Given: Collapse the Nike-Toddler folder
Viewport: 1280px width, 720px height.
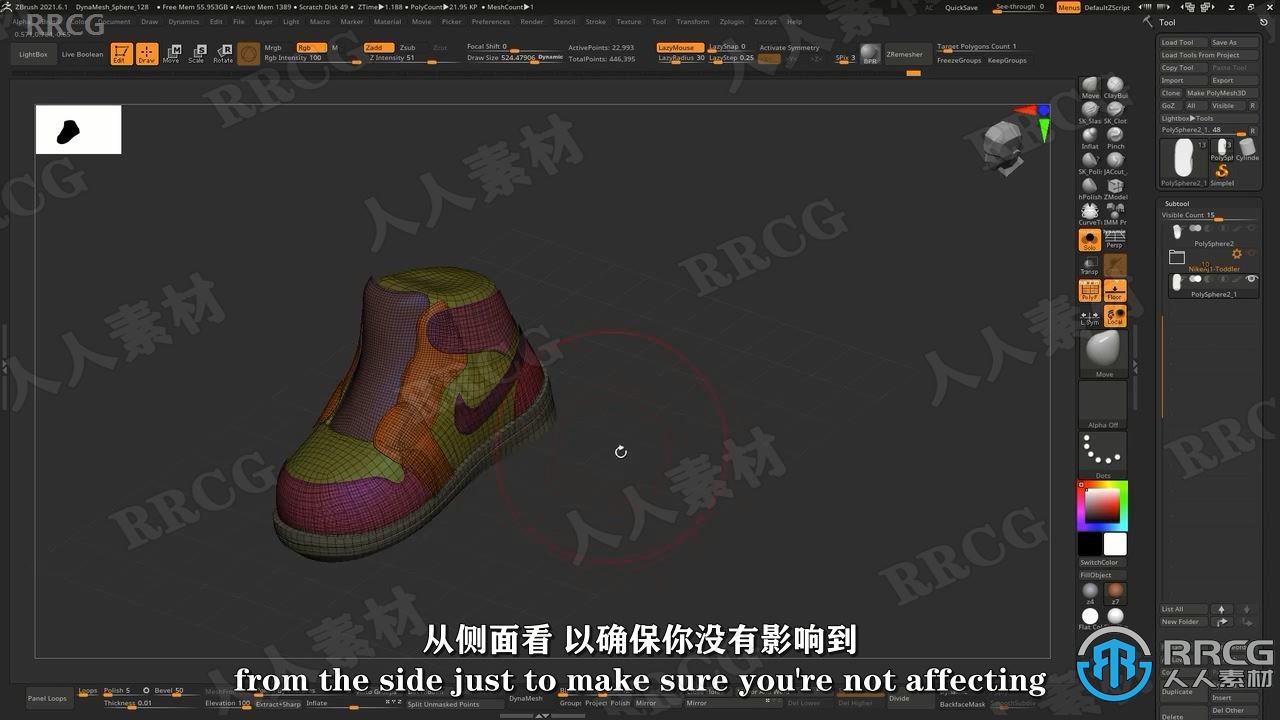Looking at the screenshot, I should [x=1177, y=257].
